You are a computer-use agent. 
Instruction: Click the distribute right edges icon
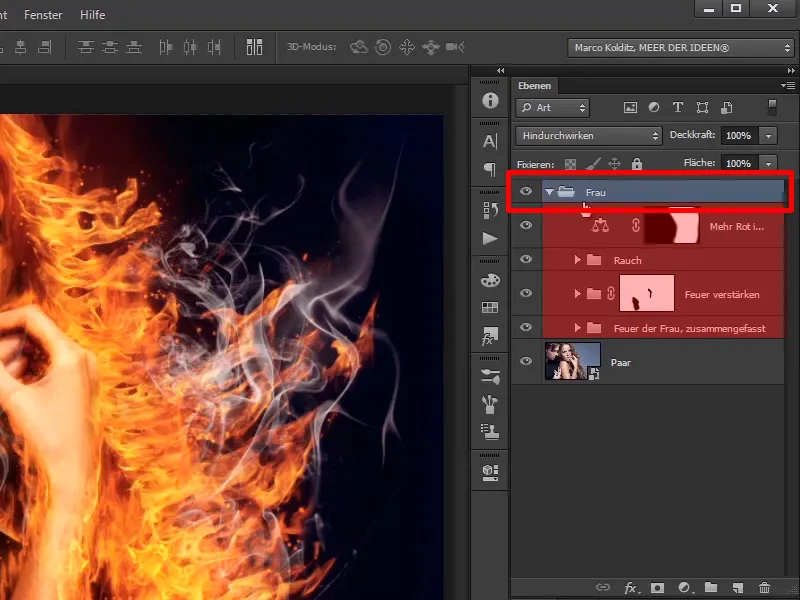tap(214, 47)
